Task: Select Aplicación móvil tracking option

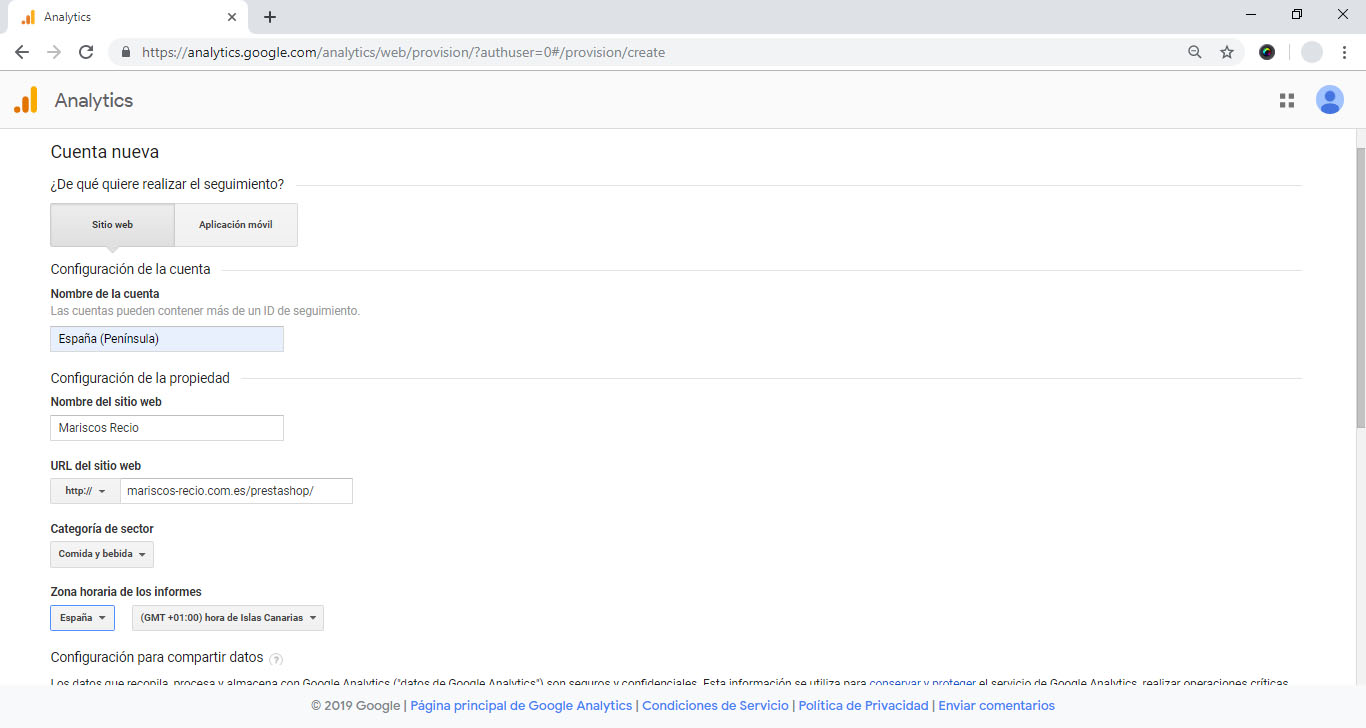Action: (236, 225)
